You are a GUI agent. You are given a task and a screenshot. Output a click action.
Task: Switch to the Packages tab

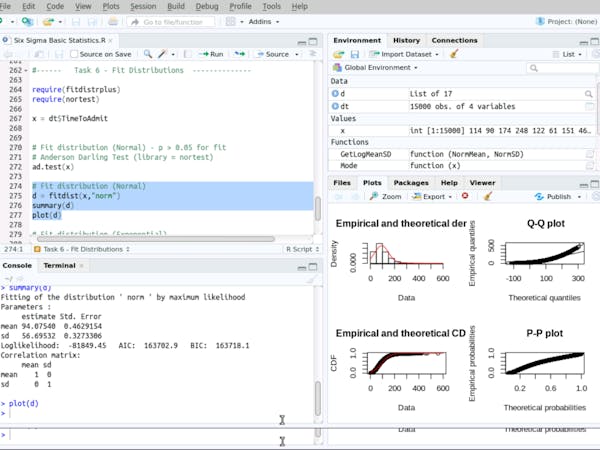coord(411,183)
